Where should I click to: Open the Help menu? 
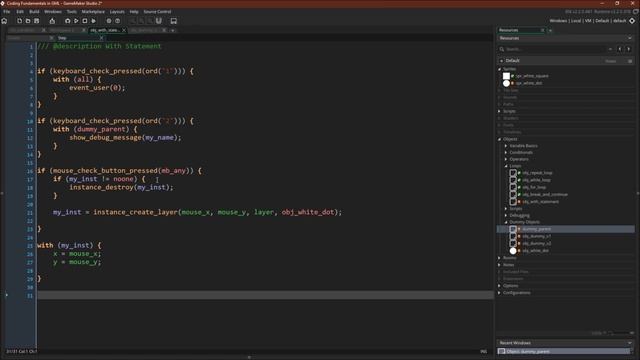point(134,12)
